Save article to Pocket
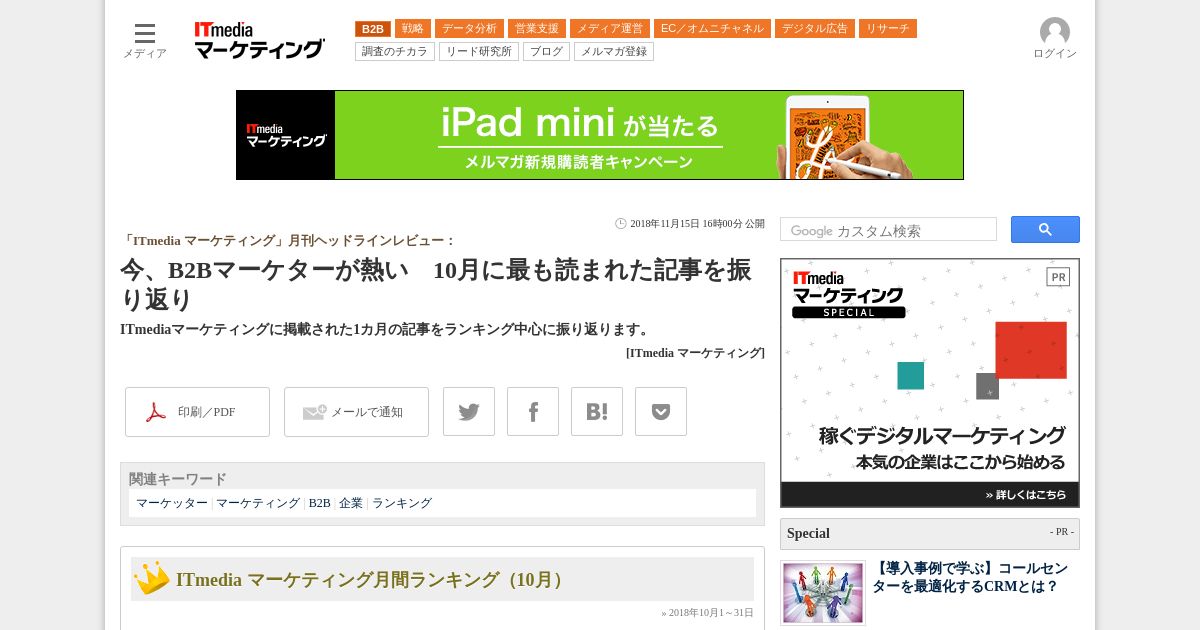1200x630 pixels. coord(661,412)
